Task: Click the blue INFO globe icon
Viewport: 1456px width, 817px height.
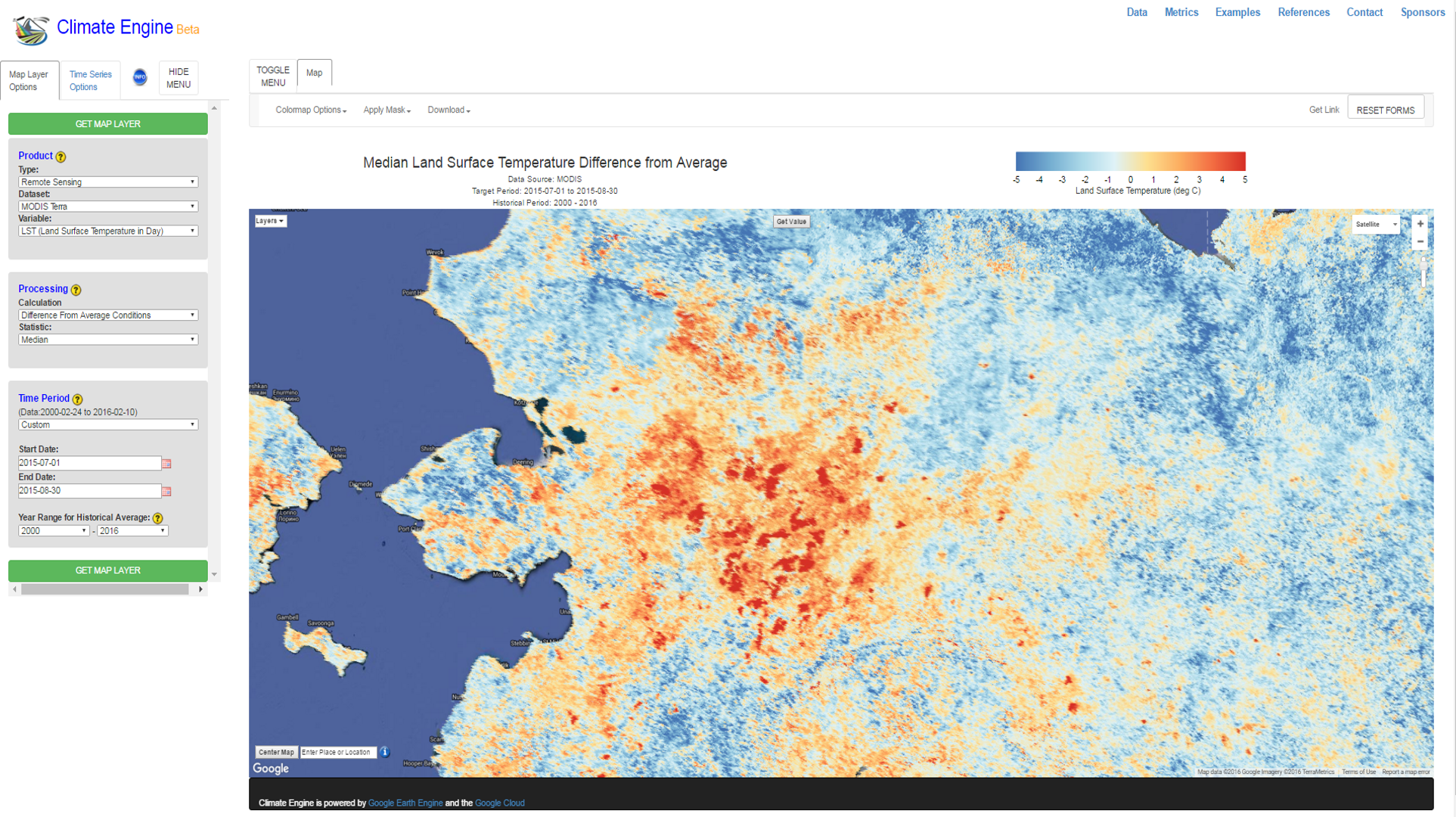Action: pos(140,77)
